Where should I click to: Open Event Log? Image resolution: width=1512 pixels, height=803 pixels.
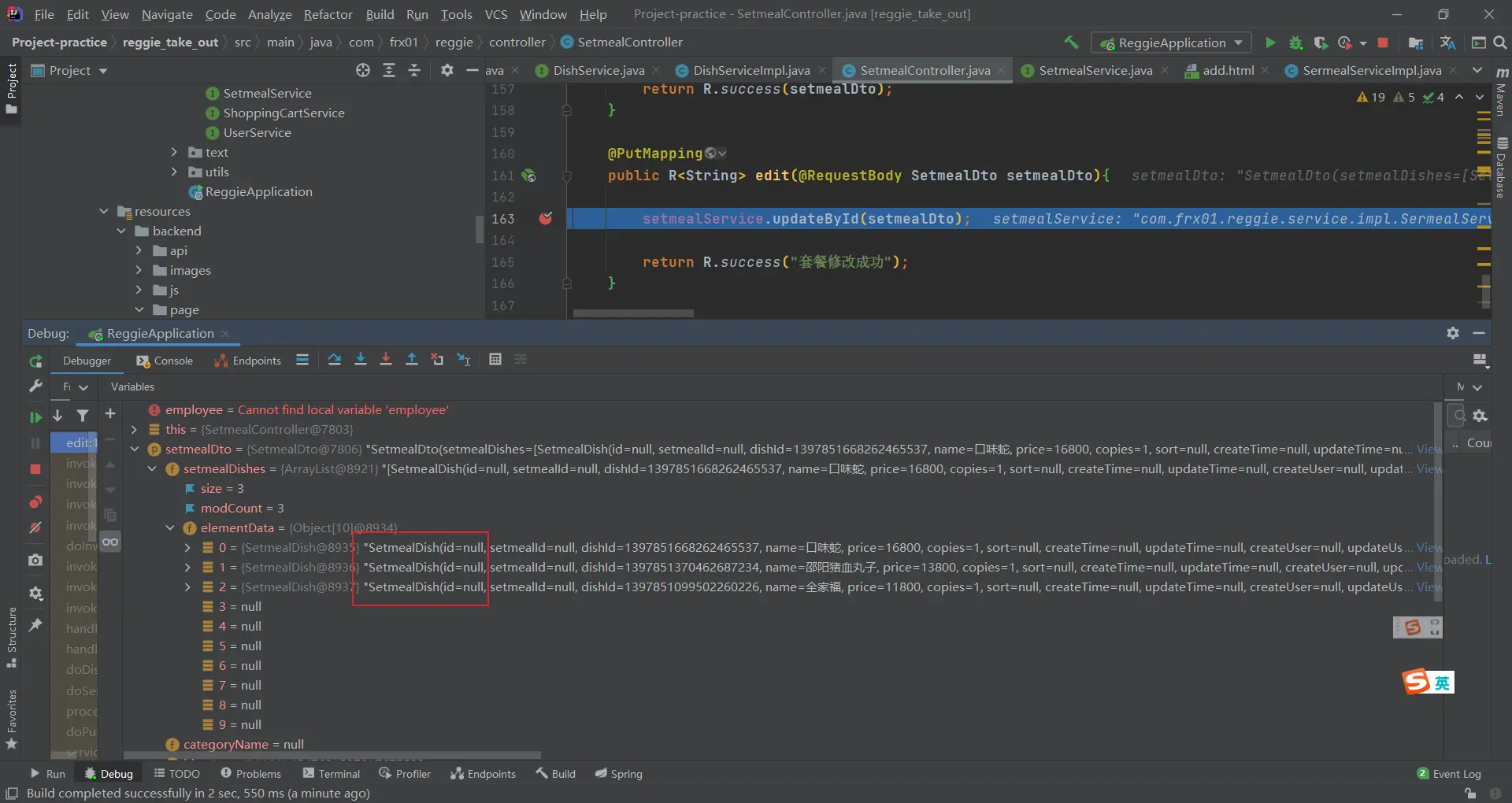(x=1449, y=774)
